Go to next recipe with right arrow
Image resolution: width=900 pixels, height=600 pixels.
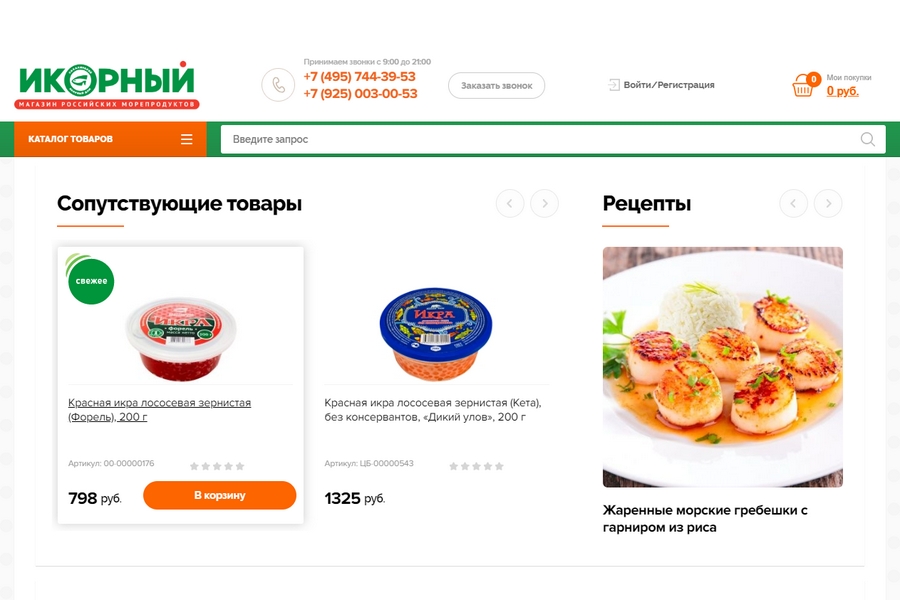828,203
